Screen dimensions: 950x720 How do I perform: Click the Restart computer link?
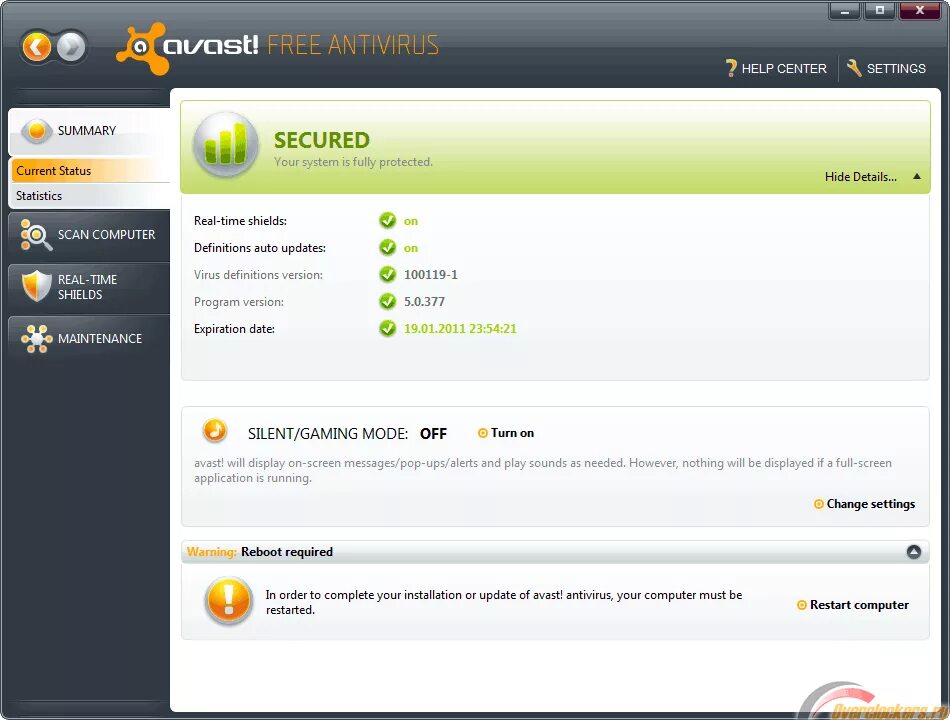[x=859, y=605]
